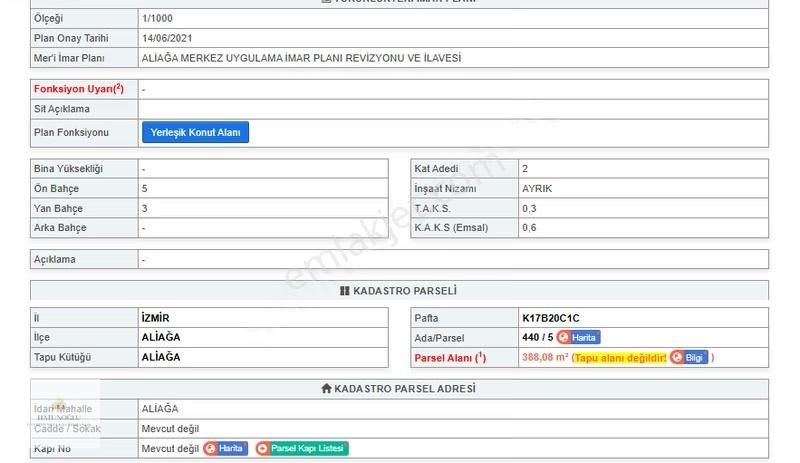Click the K.A.K.S (Emsal) value 0,6

coord(529,228)
